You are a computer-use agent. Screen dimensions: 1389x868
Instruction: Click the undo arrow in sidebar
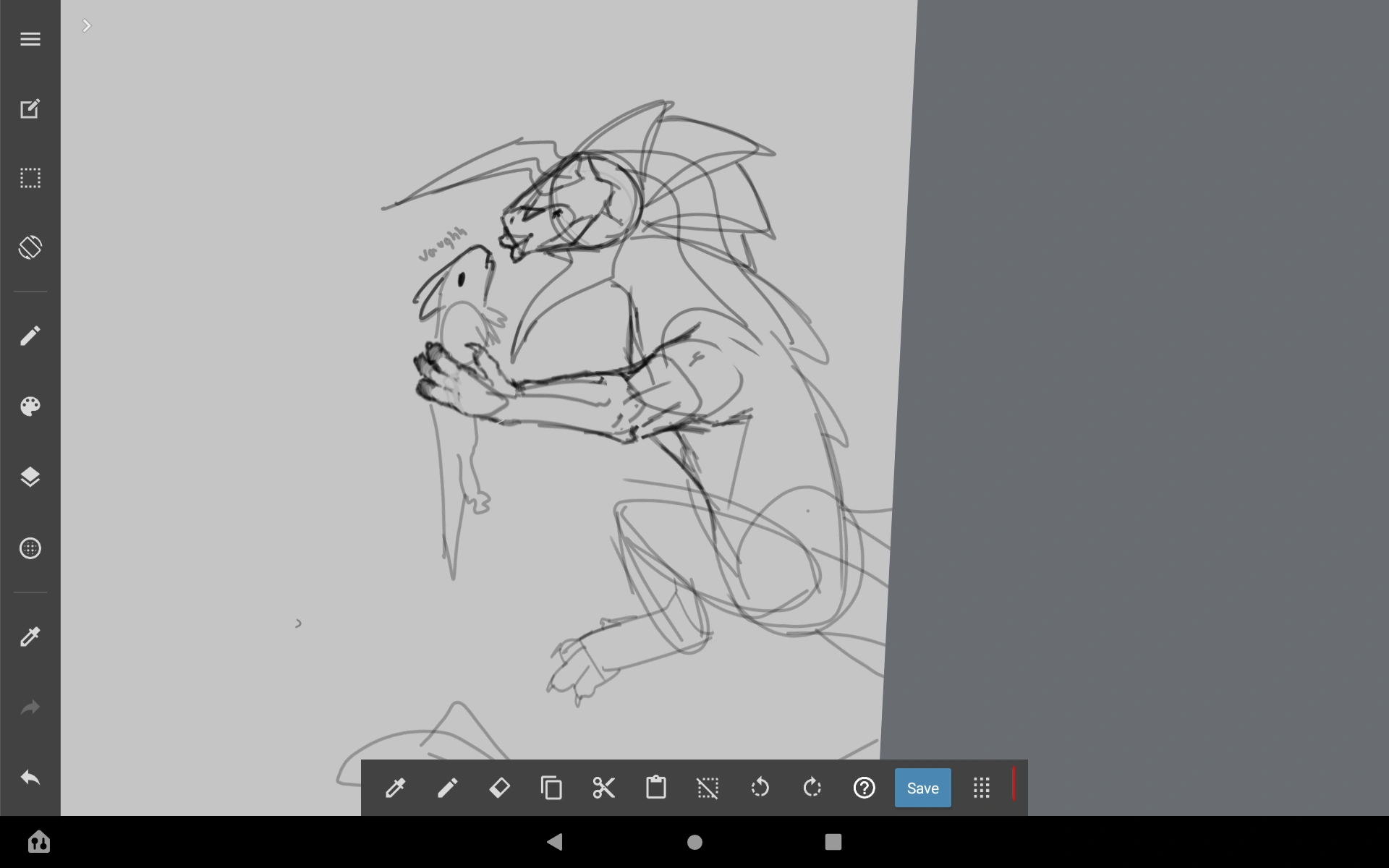pos(30,778)
